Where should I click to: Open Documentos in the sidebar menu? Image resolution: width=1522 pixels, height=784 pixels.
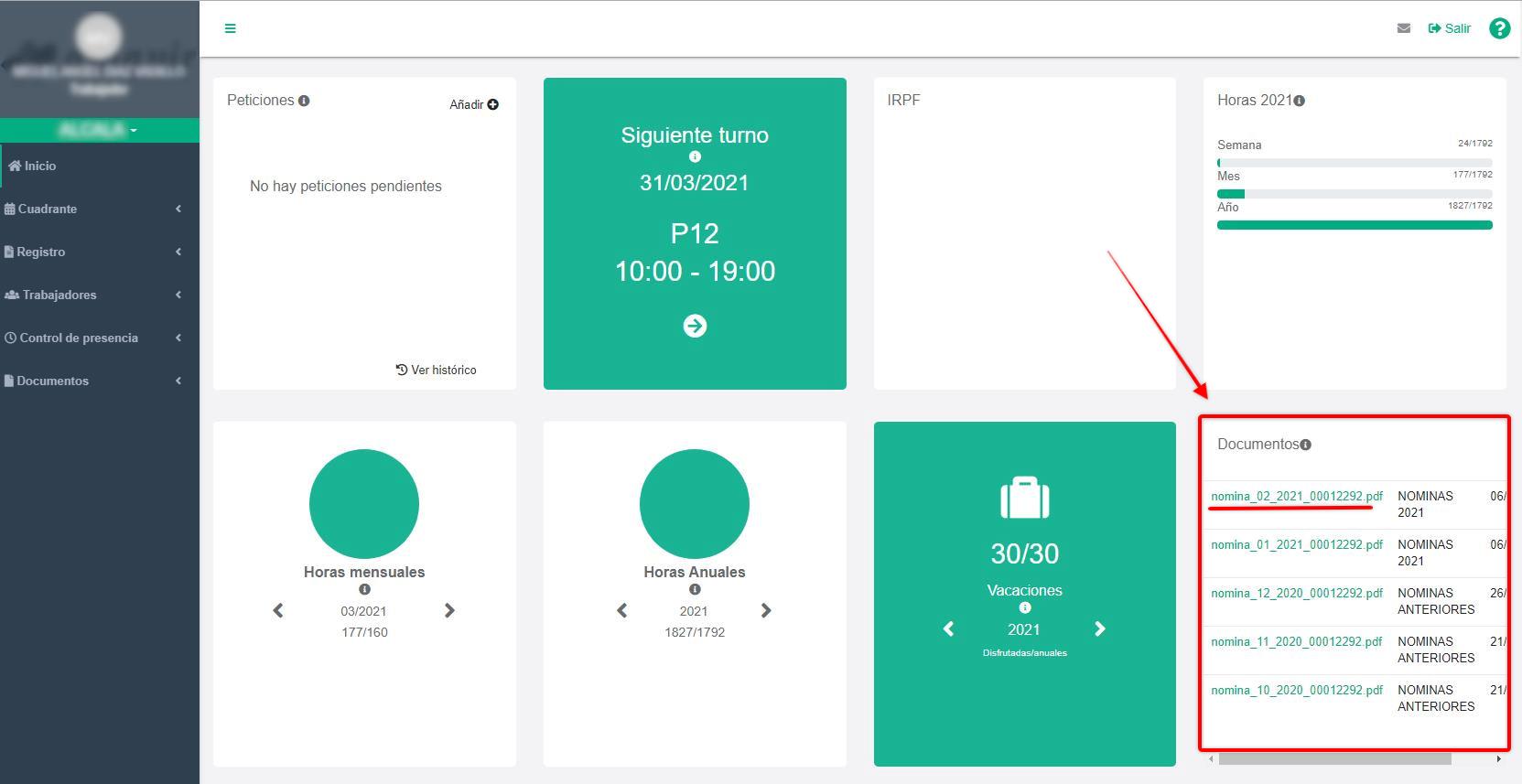(92, 381)
